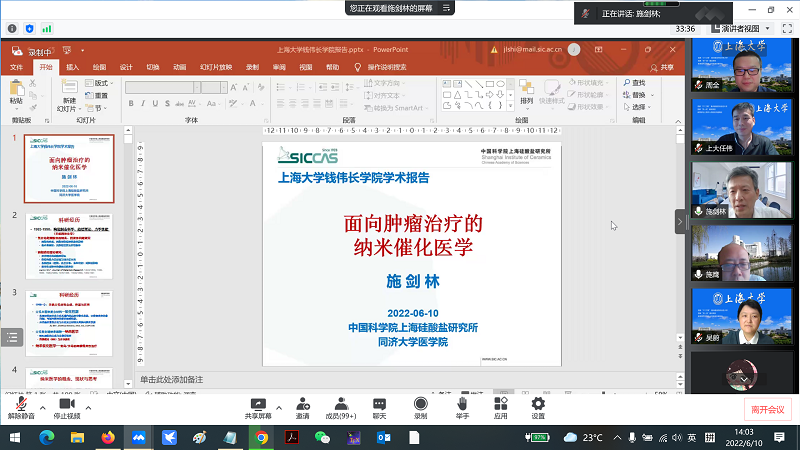Image resolution: width=800 pixels, height=450 pixels.
Task: Switch to PowerPoint View tab
Action: tap(306, 67)
